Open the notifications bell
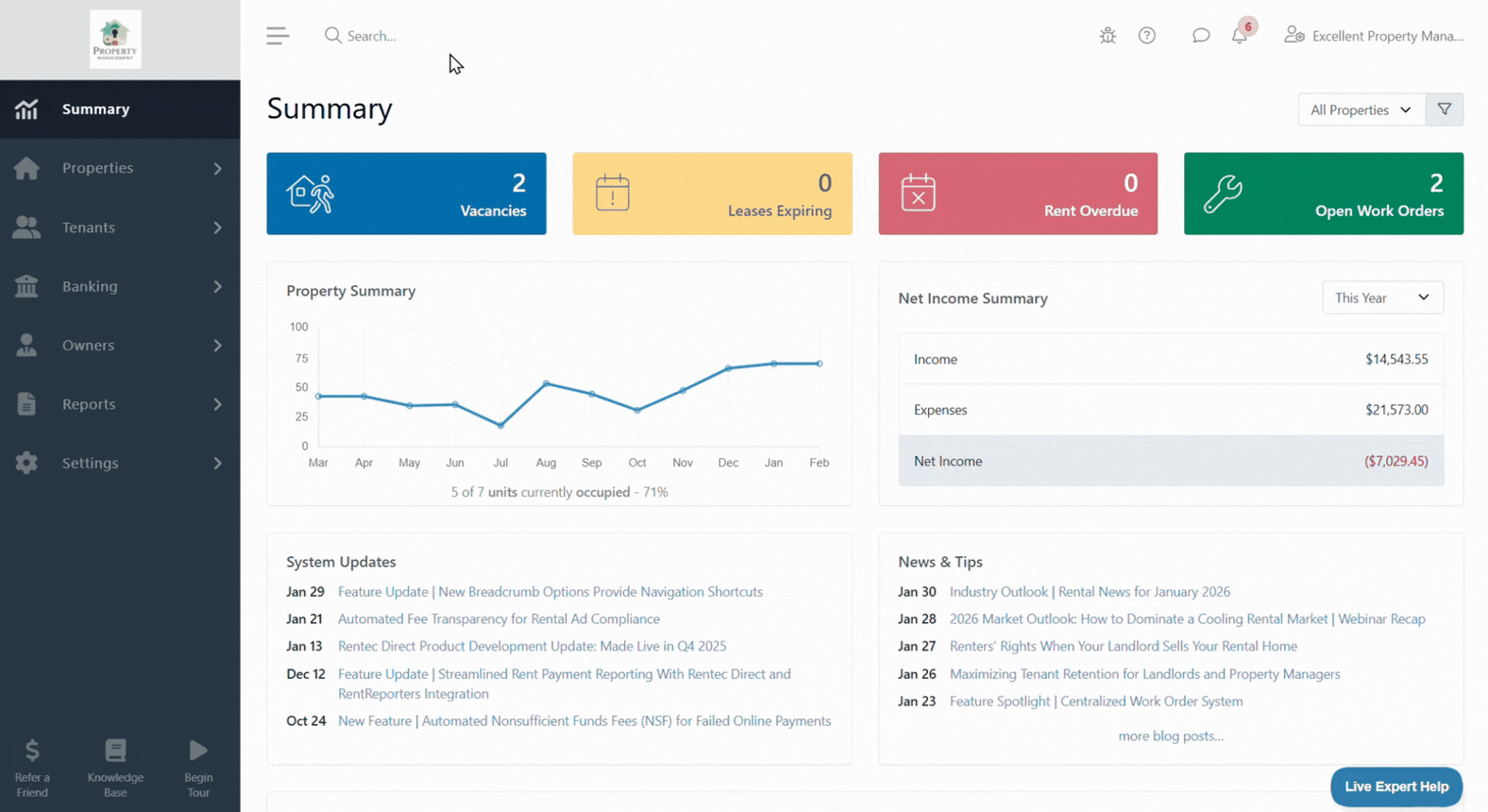The height and width of the screenshot is (812, 1488). coord(1240,36)
